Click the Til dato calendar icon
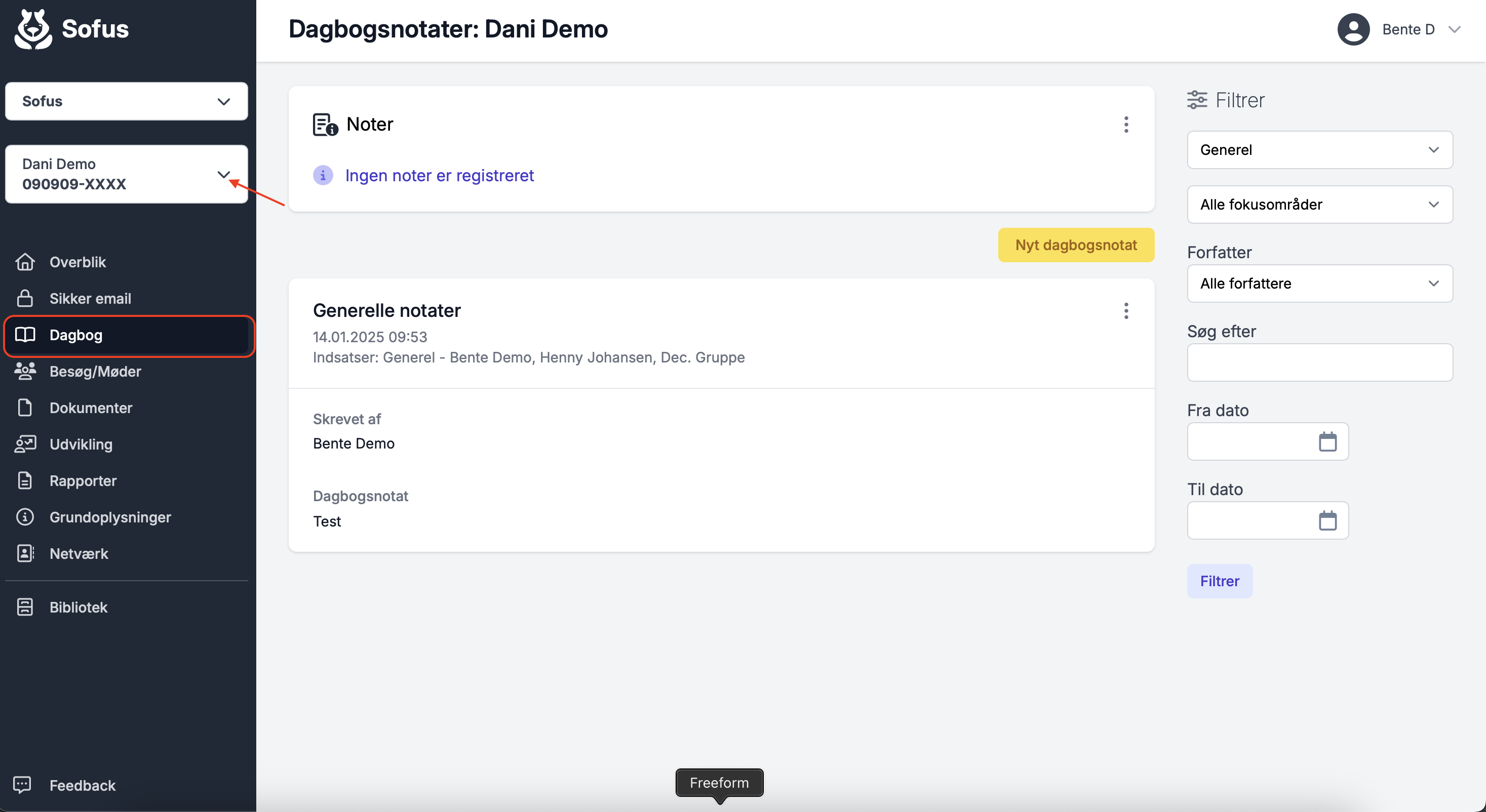 tap(1327, 520)
